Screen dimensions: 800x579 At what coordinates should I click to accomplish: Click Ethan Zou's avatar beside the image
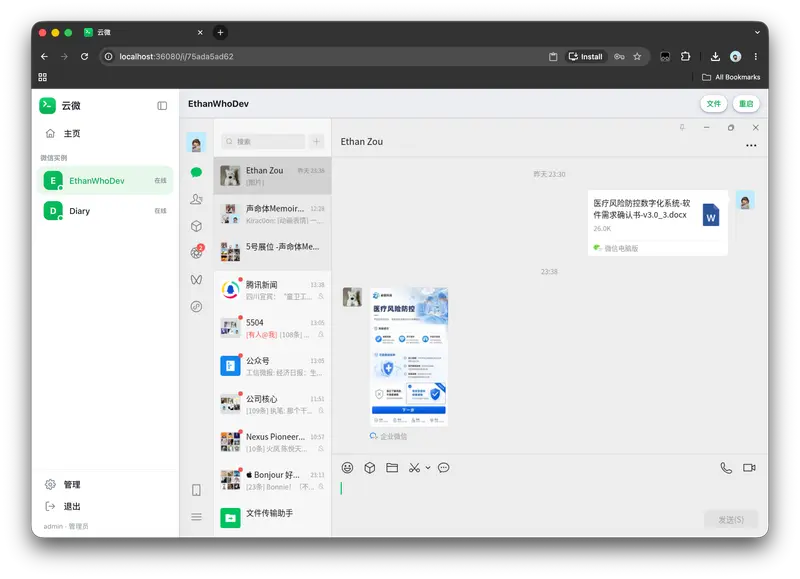352,297
